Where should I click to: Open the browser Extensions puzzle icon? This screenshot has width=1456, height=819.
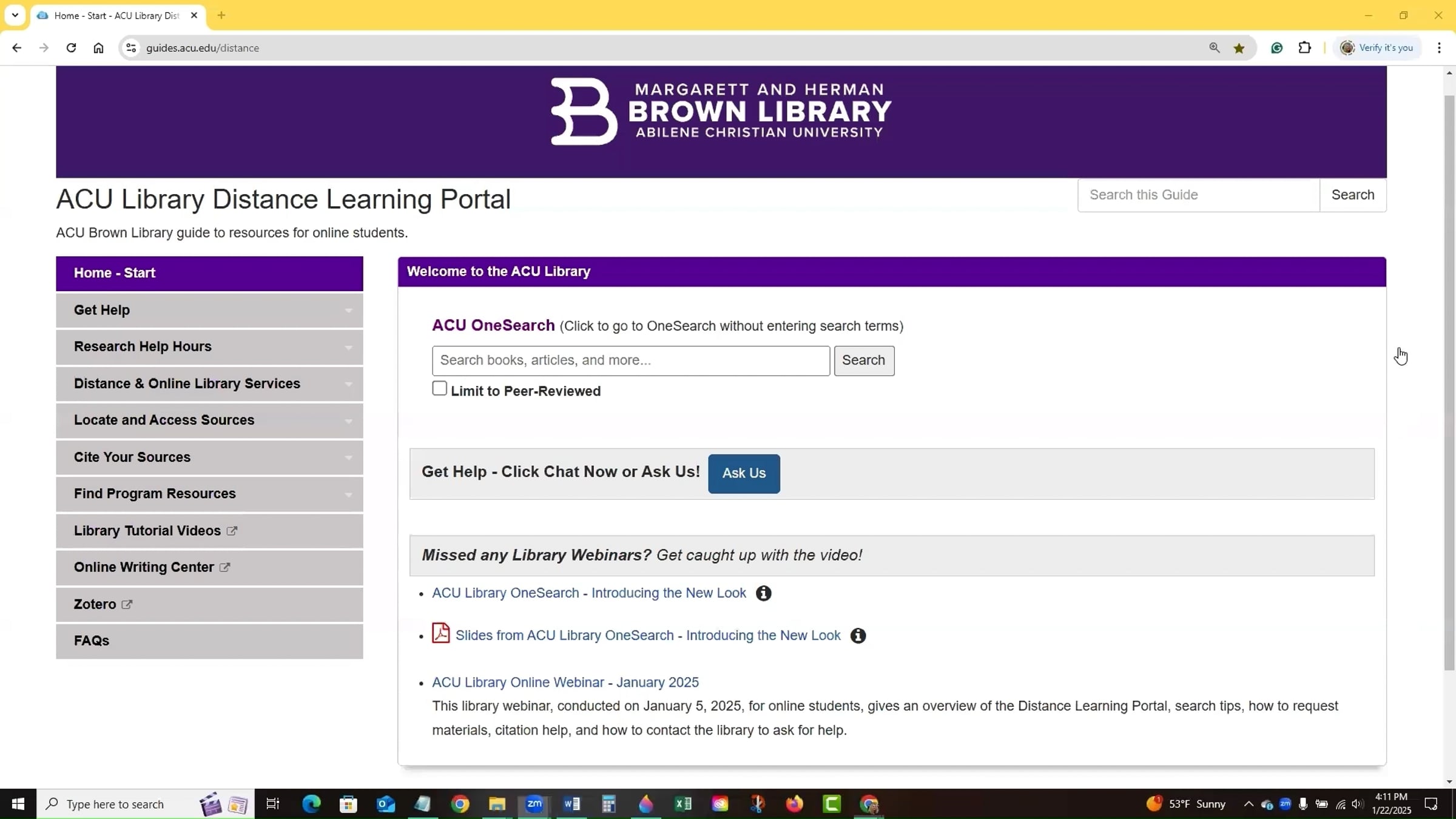tap(1305, 47)
